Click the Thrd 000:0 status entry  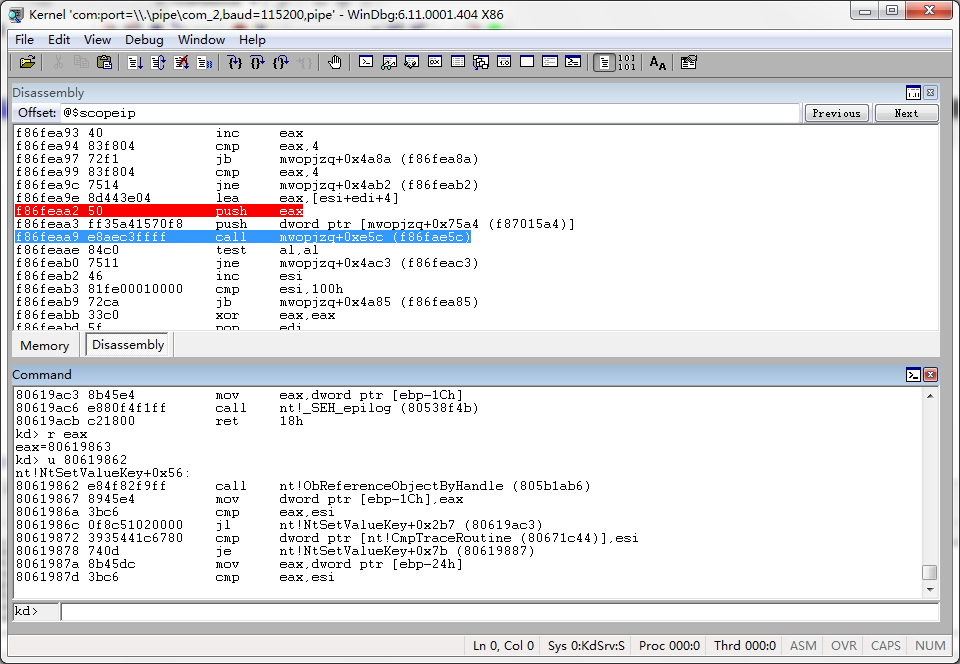[x=744, y=646]
